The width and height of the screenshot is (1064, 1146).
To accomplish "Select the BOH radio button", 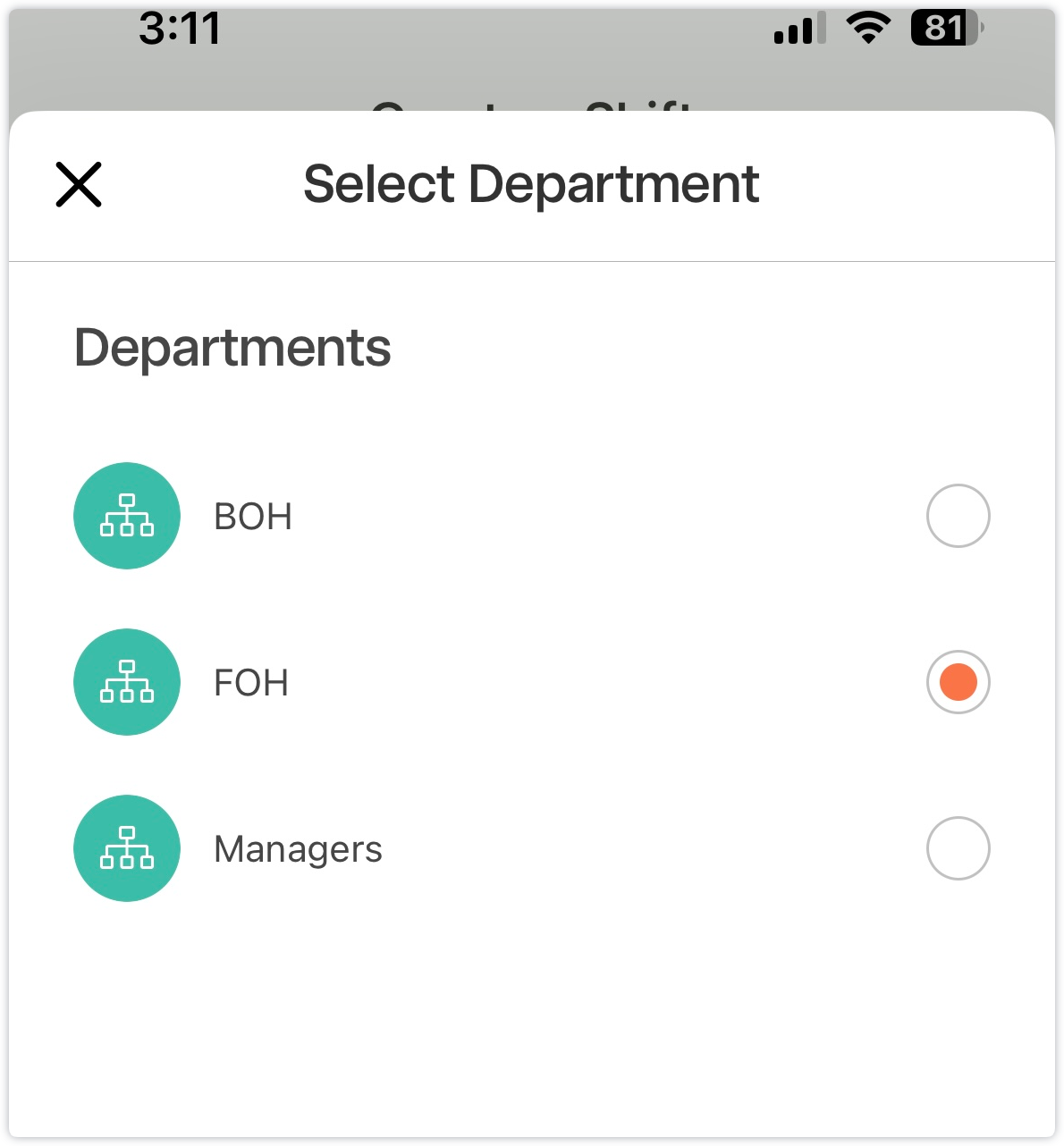I will [958, 516].
